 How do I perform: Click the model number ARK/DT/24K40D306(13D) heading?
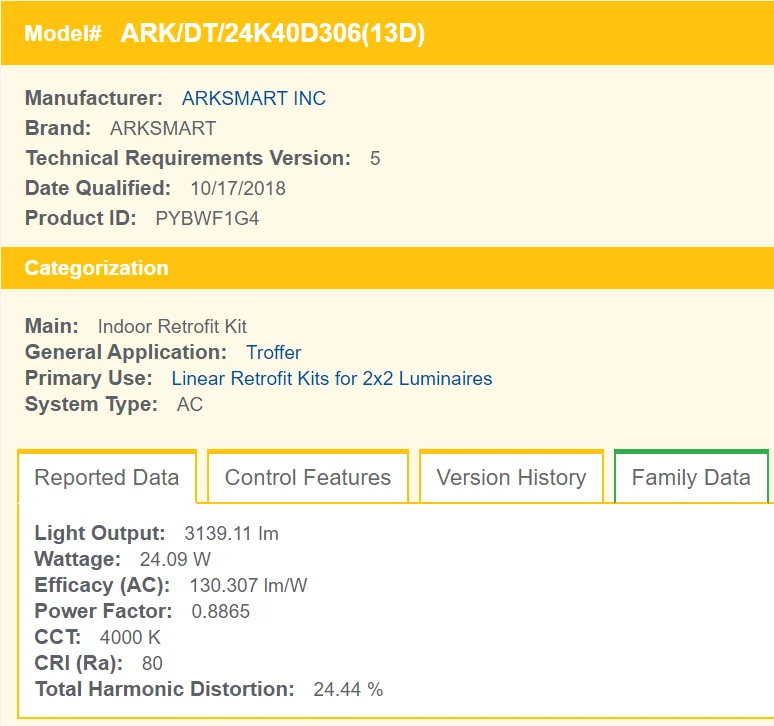point(272,33)
